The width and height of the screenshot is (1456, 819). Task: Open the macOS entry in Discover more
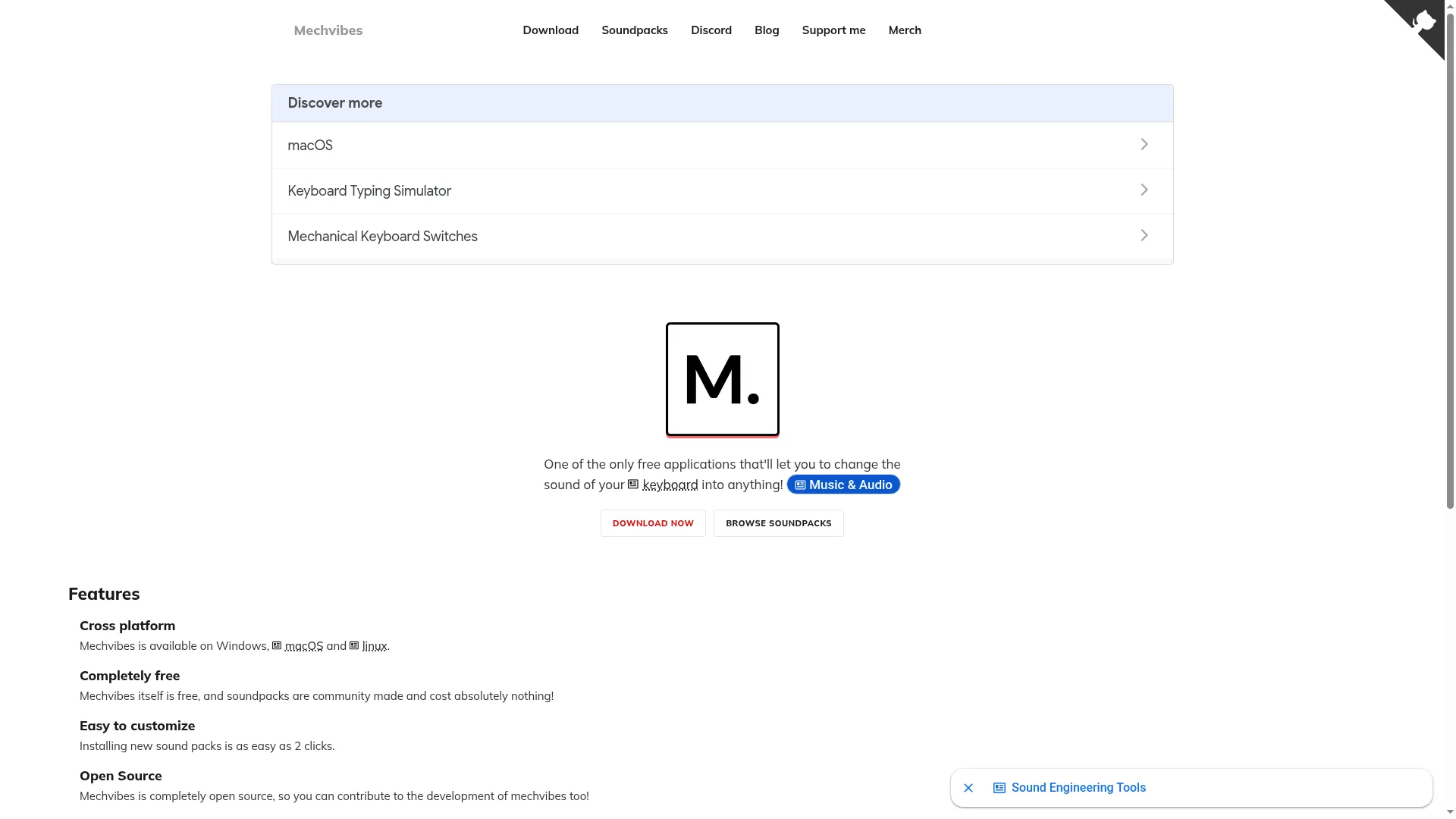point(722,145)
